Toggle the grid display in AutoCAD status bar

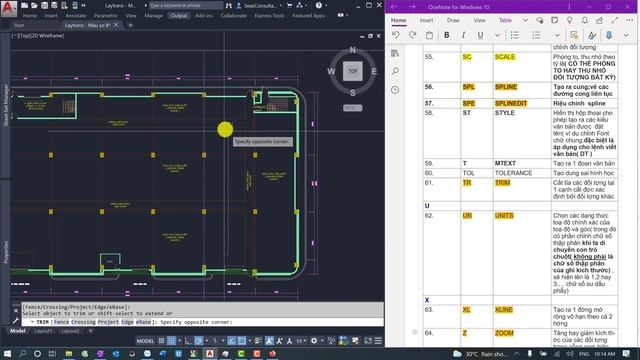click(162, 340)
